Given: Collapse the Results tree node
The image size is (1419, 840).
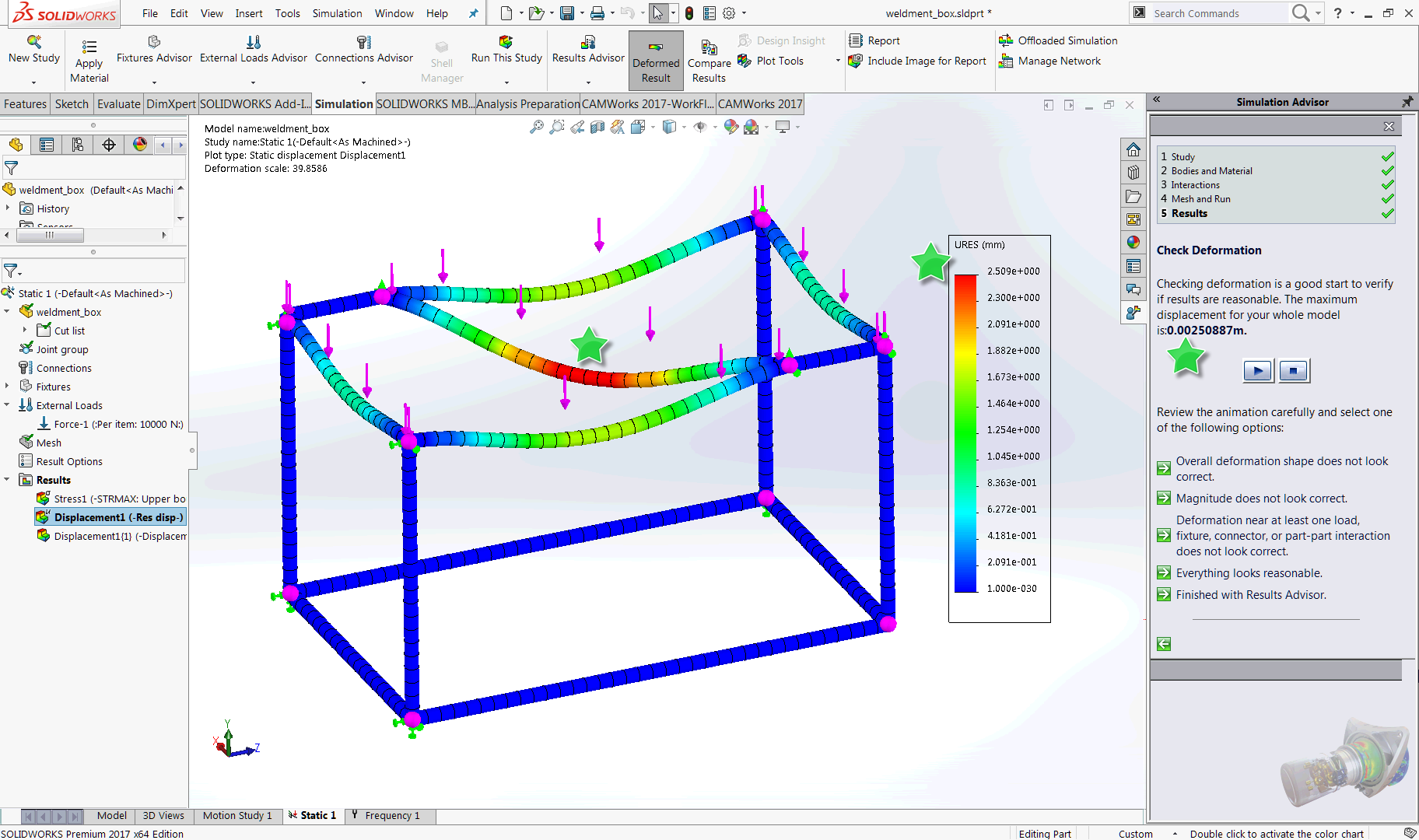Looking at the screenshot, I should (7, 480).
